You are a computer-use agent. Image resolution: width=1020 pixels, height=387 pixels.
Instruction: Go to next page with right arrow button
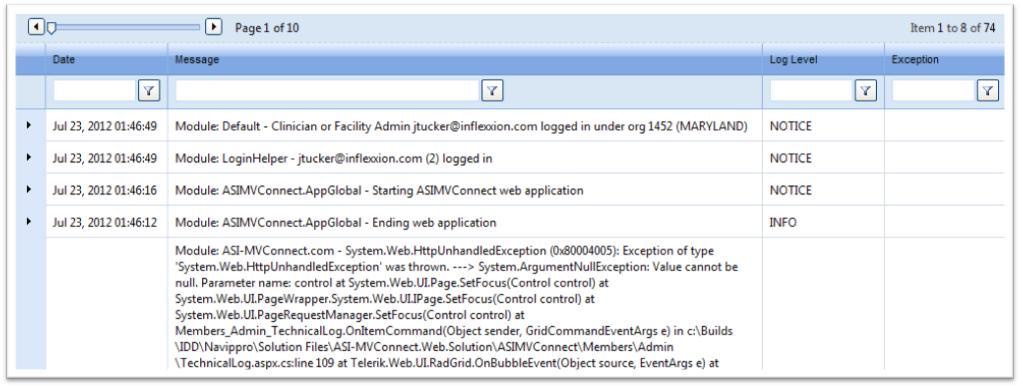point(213,27)
